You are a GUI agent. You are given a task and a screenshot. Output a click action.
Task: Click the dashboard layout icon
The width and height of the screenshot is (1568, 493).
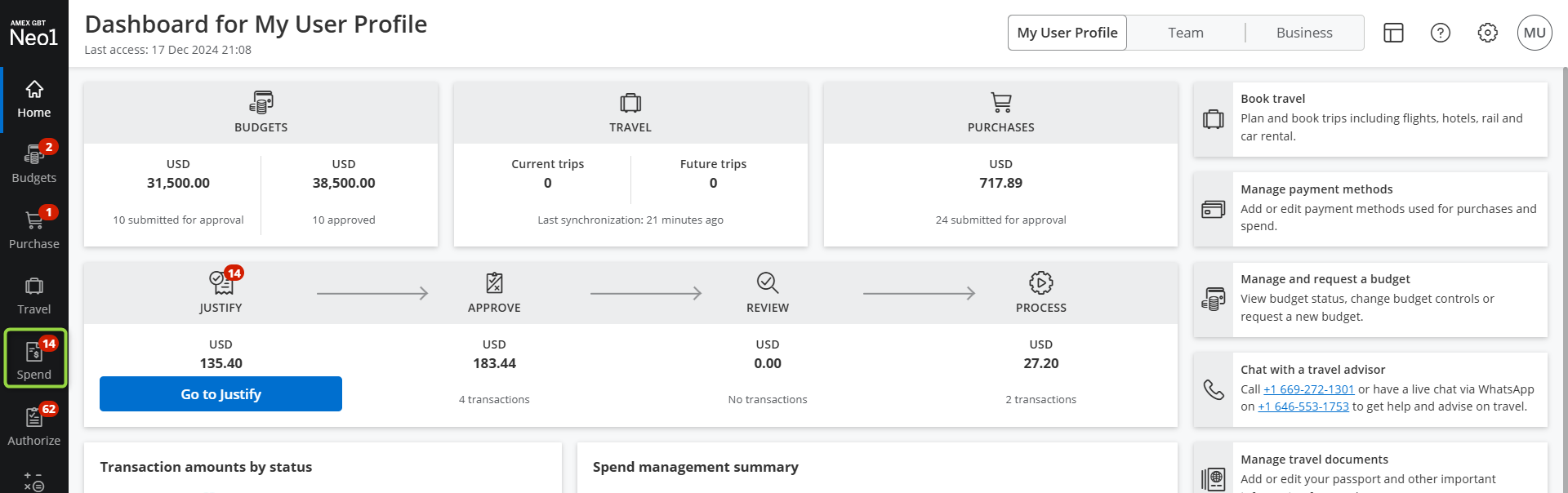point(1393,33)
